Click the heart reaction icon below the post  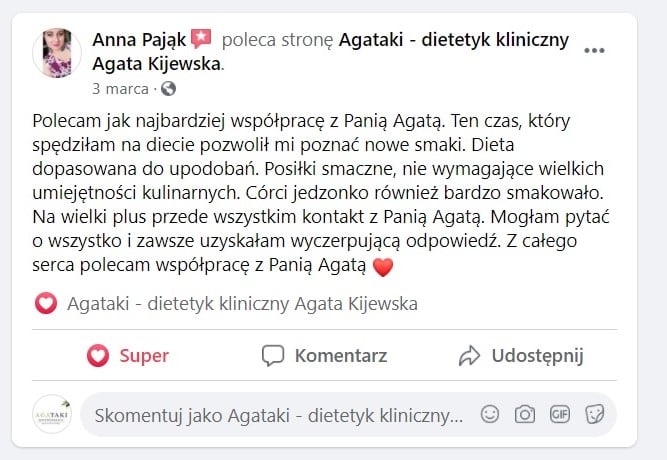click(45, 303)
